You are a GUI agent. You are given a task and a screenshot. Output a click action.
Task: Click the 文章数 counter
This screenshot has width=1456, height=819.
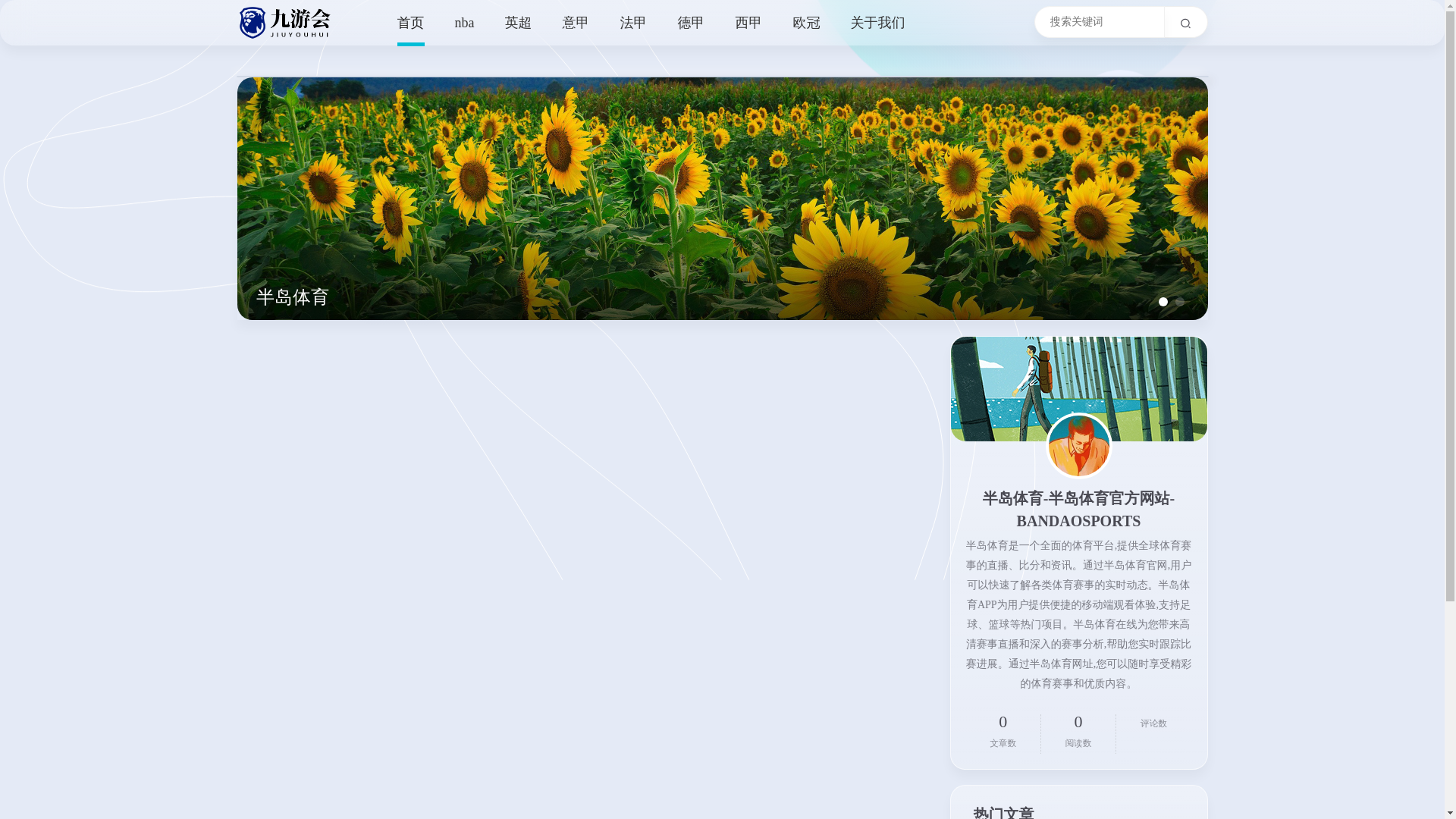pyautogui.click(x=1003, y=731)
